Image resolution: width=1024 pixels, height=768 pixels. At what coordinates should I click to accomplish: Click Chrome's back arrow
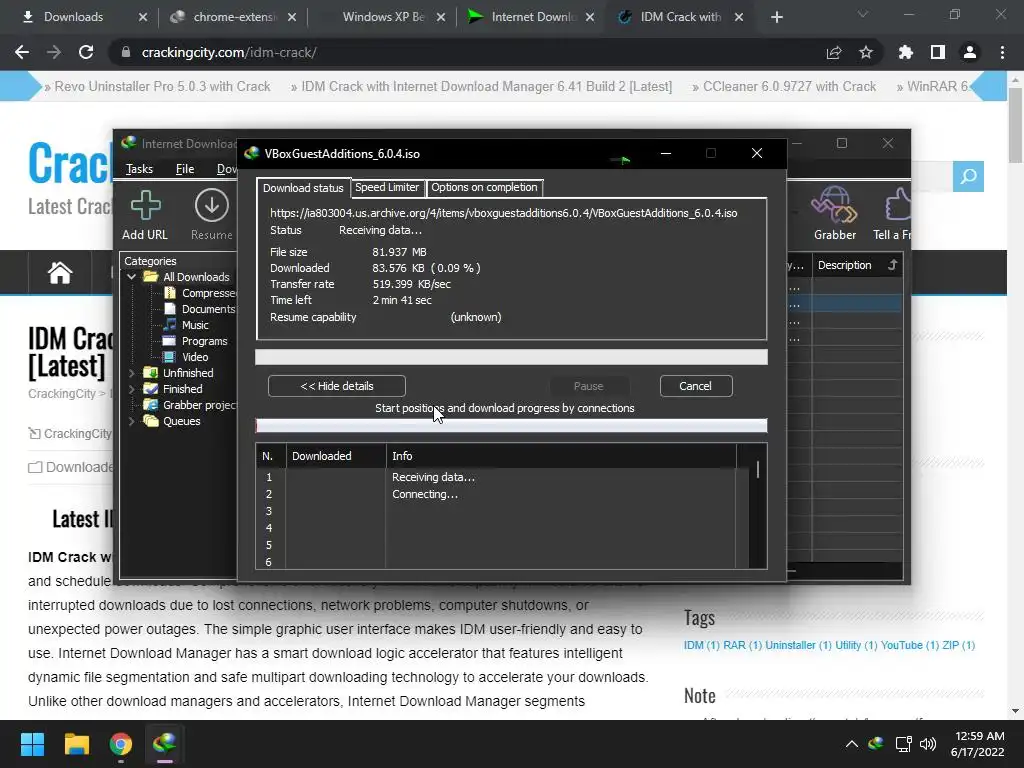click(22, 52)
